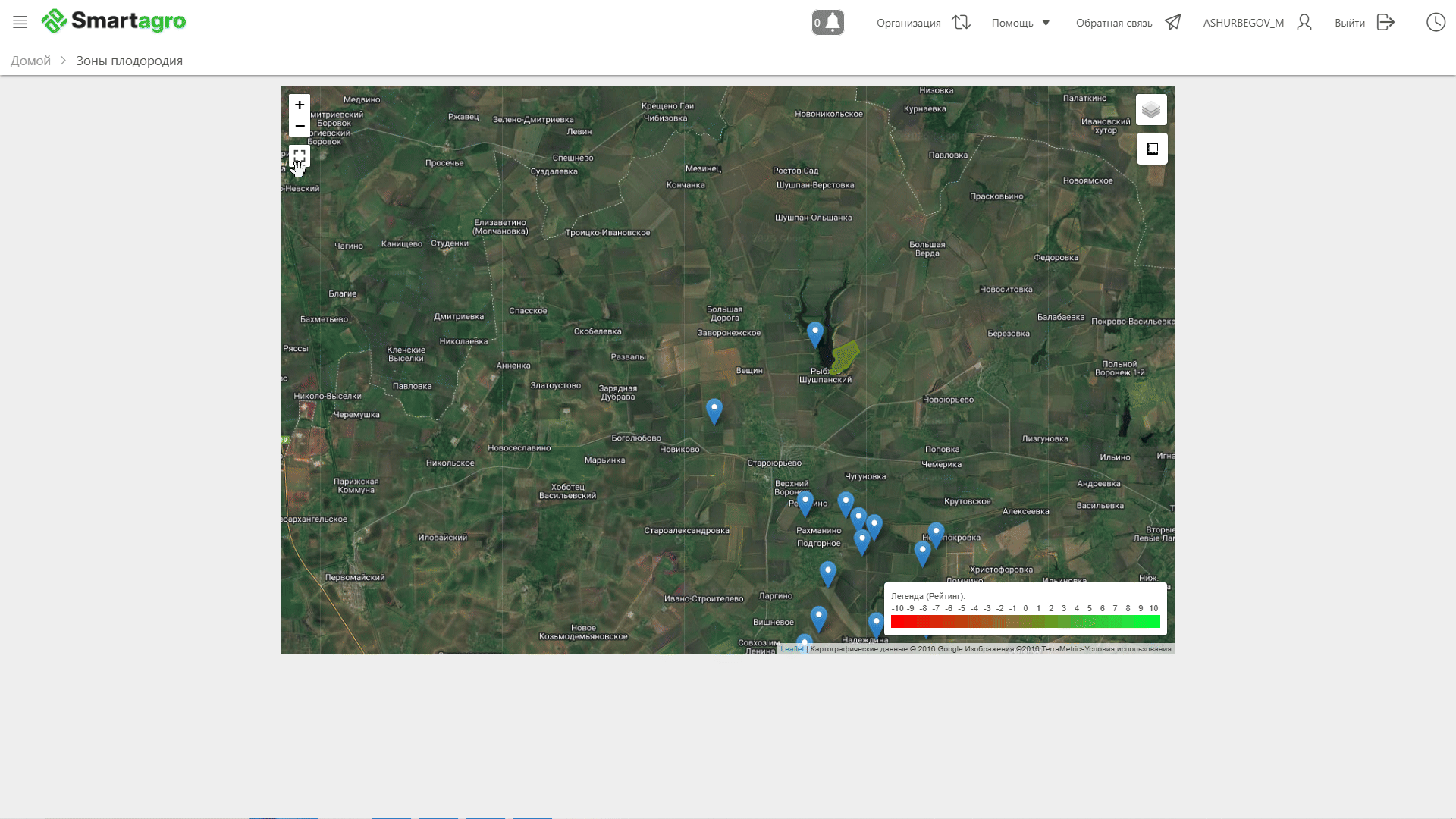The width and height of the screenshot is (1456, 819).
Task: Click the organization switch arrows icon
Action: [x=962, y=23]
